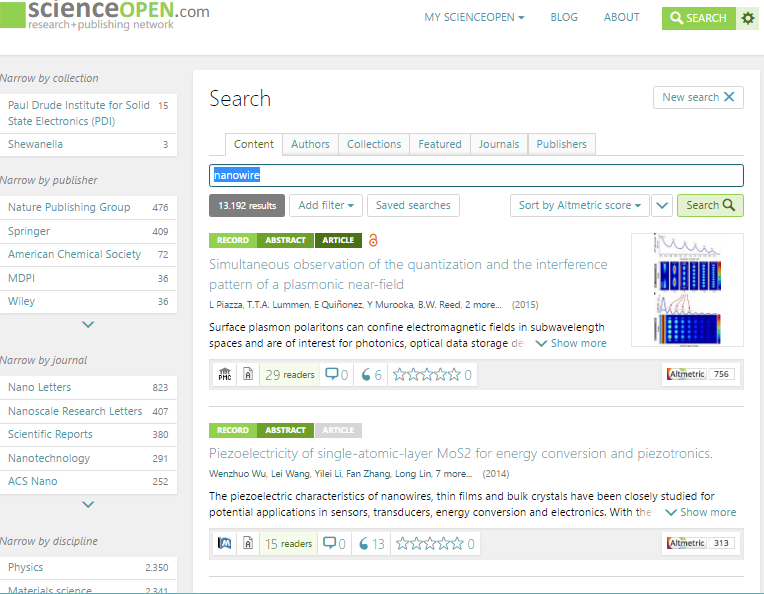The height and width of the screenshot is (594, 764).
Task: Rate the first result using the stars
Action: tap(426, 374)
